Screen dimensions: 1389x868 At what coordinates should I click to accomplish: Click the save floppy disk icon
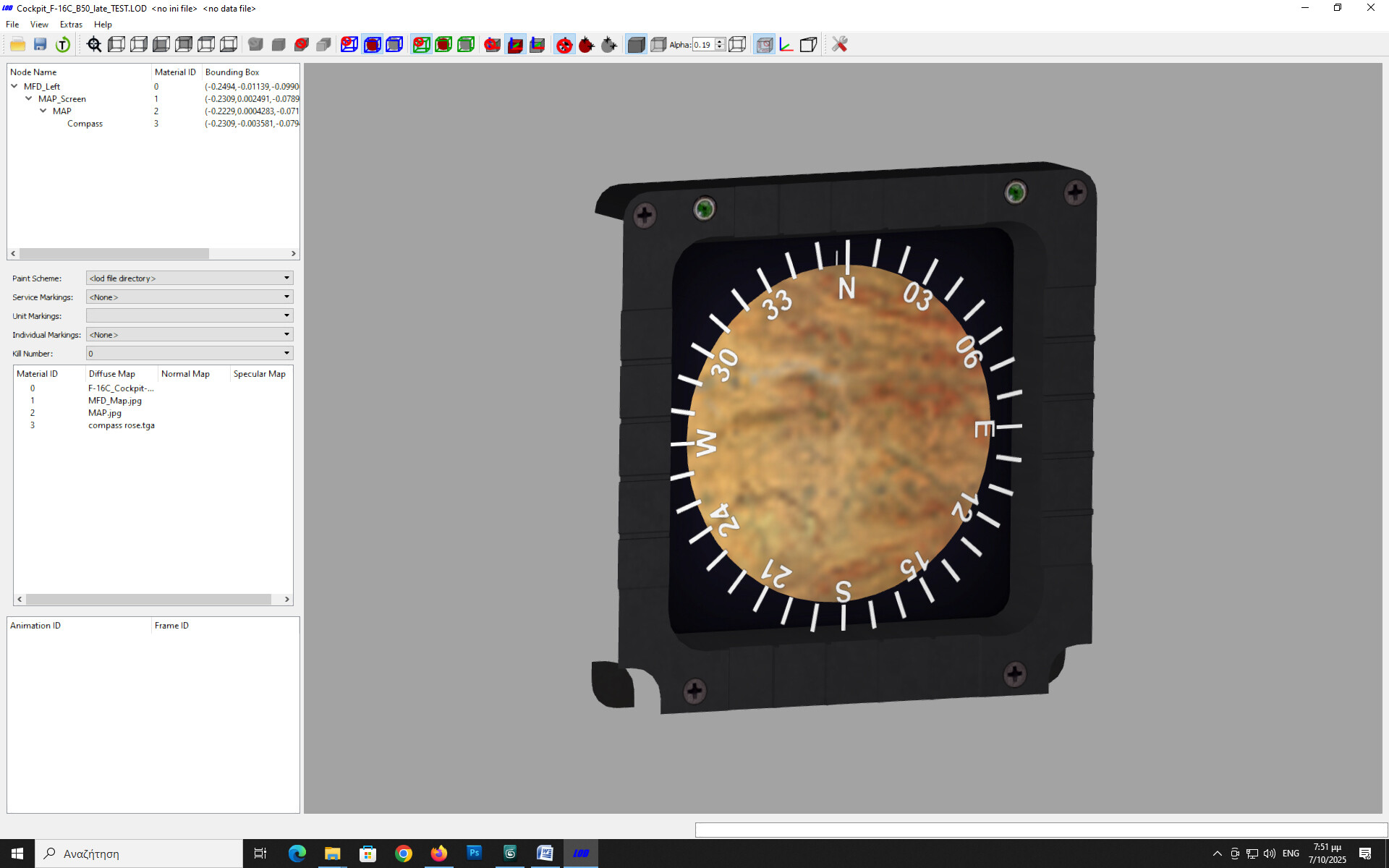41,45
